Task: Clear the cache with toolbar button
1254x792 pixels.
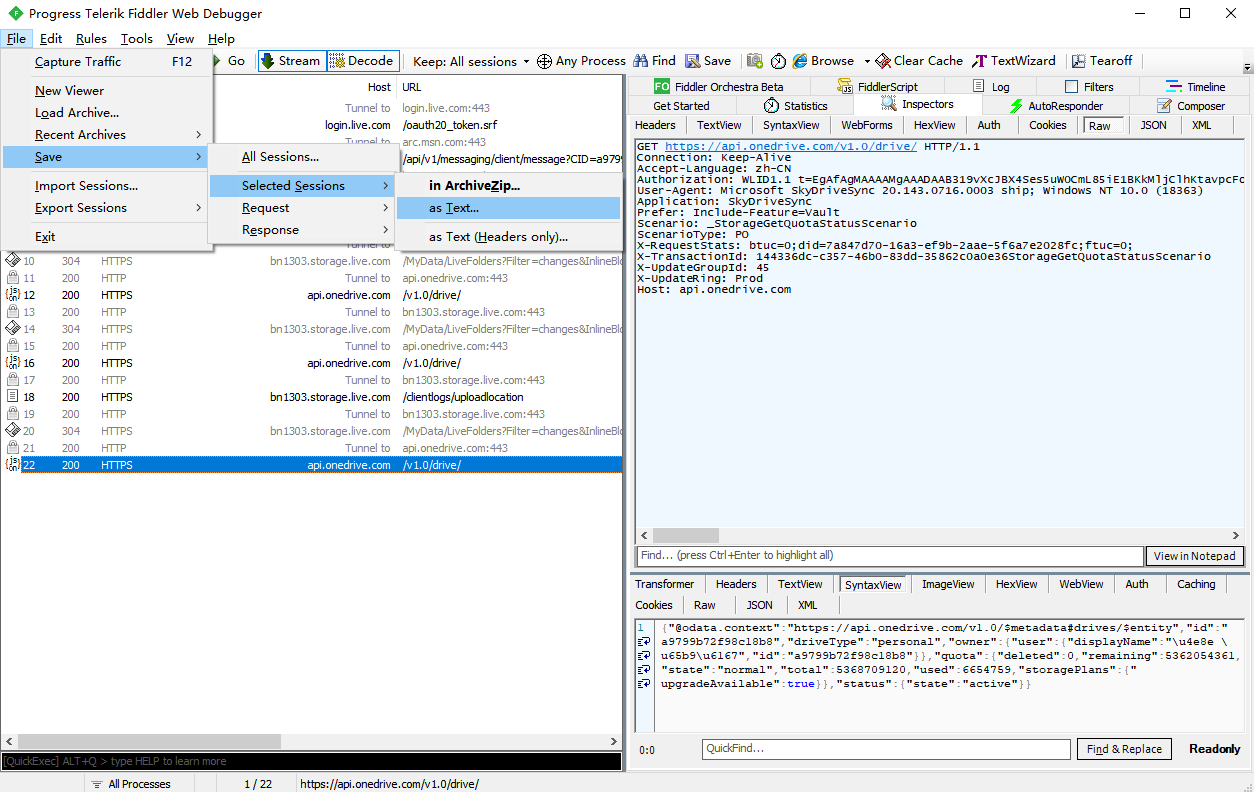Action: [x=918, y=61]
